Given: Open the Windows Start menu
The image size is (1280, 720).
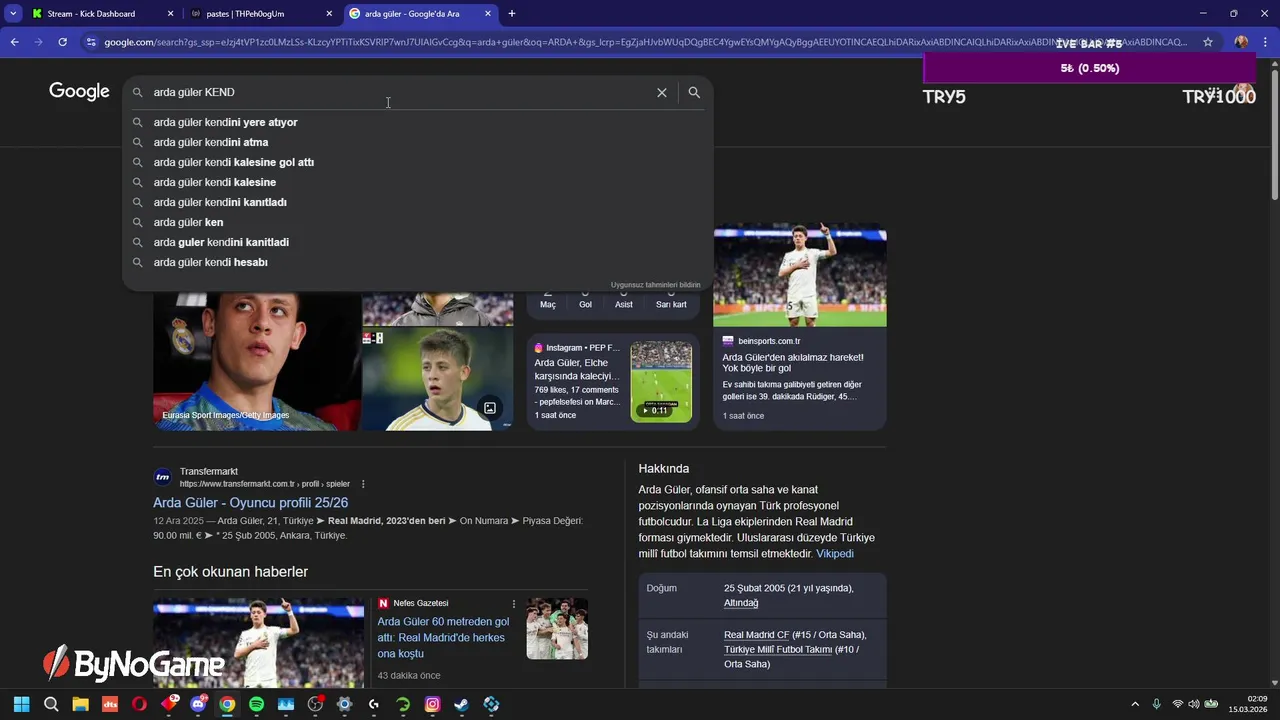Looking at the screenshot, I should pyautogui.click(x=21, y=704).
